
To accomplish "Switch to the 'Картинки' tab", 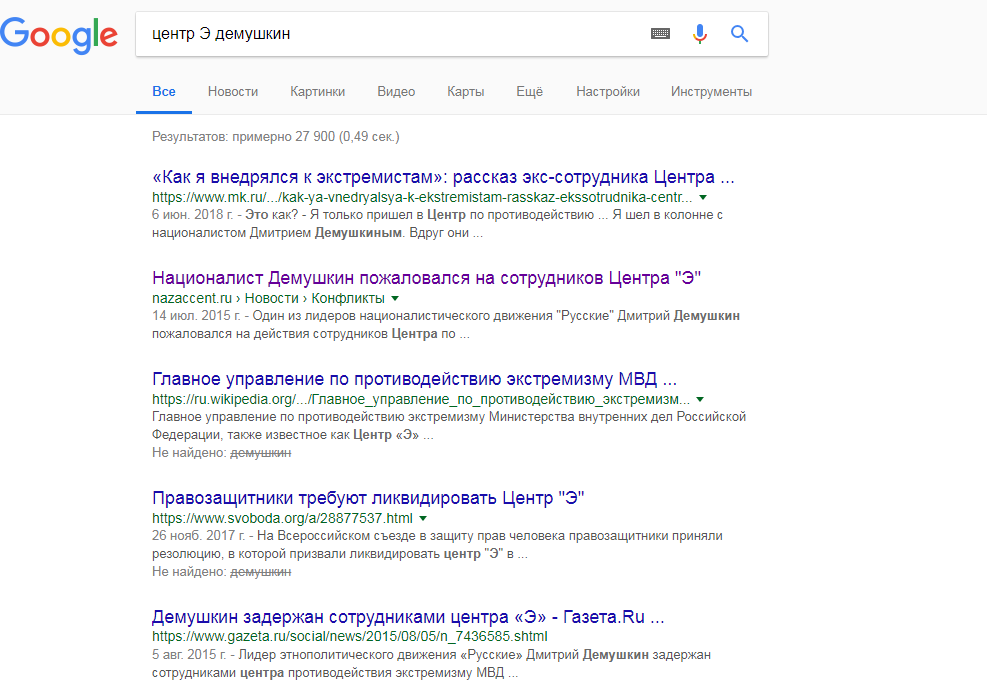I will pos(317,91).
